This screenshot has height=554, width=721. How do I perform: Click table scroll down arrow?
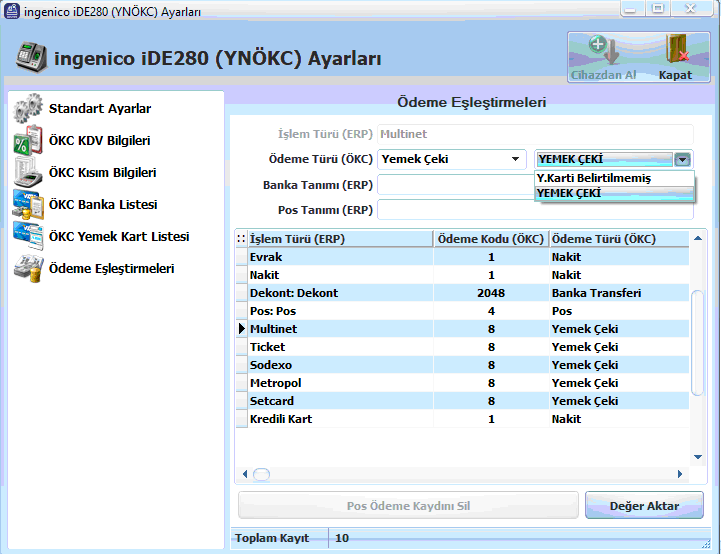[x=698, y=457]
